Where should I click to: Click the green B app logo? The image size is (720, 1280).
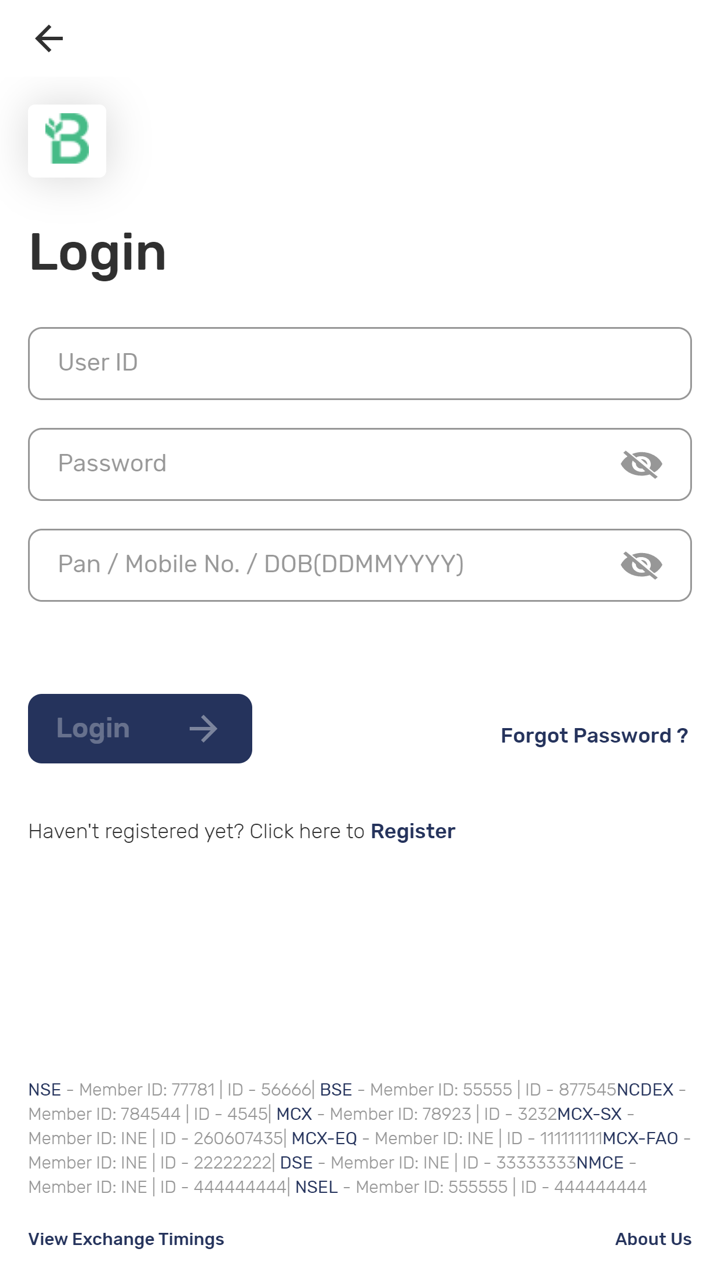click(67, 141)
